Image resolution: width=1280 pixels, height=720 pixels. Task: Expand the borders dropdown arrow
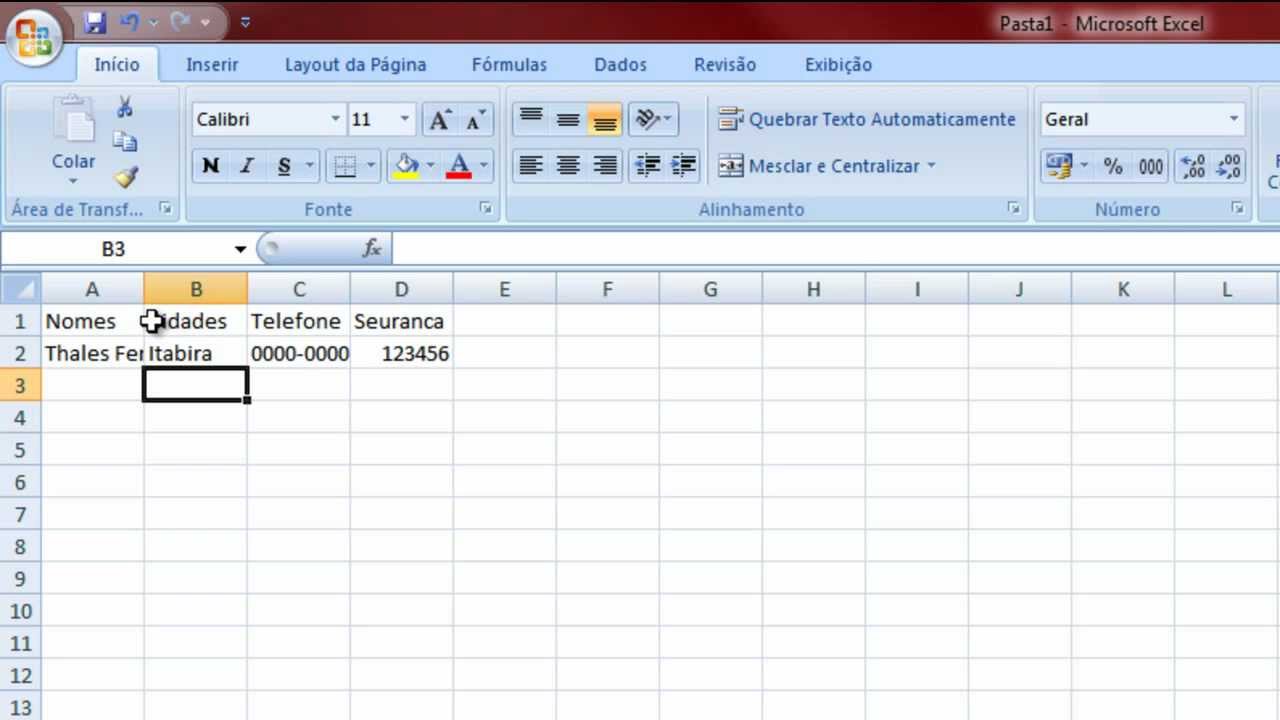pos(371,166)
